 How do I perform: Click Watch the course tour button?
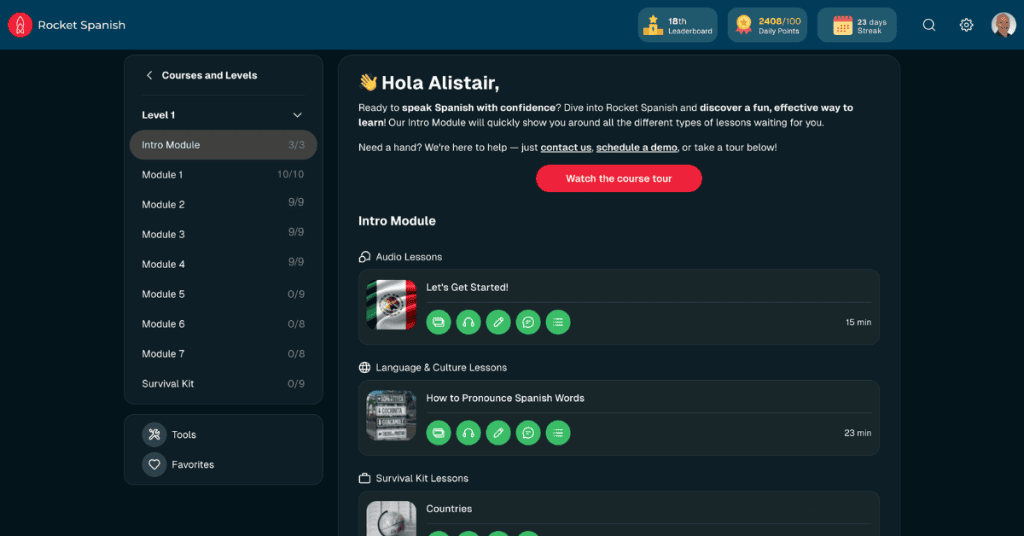point(618,178)
